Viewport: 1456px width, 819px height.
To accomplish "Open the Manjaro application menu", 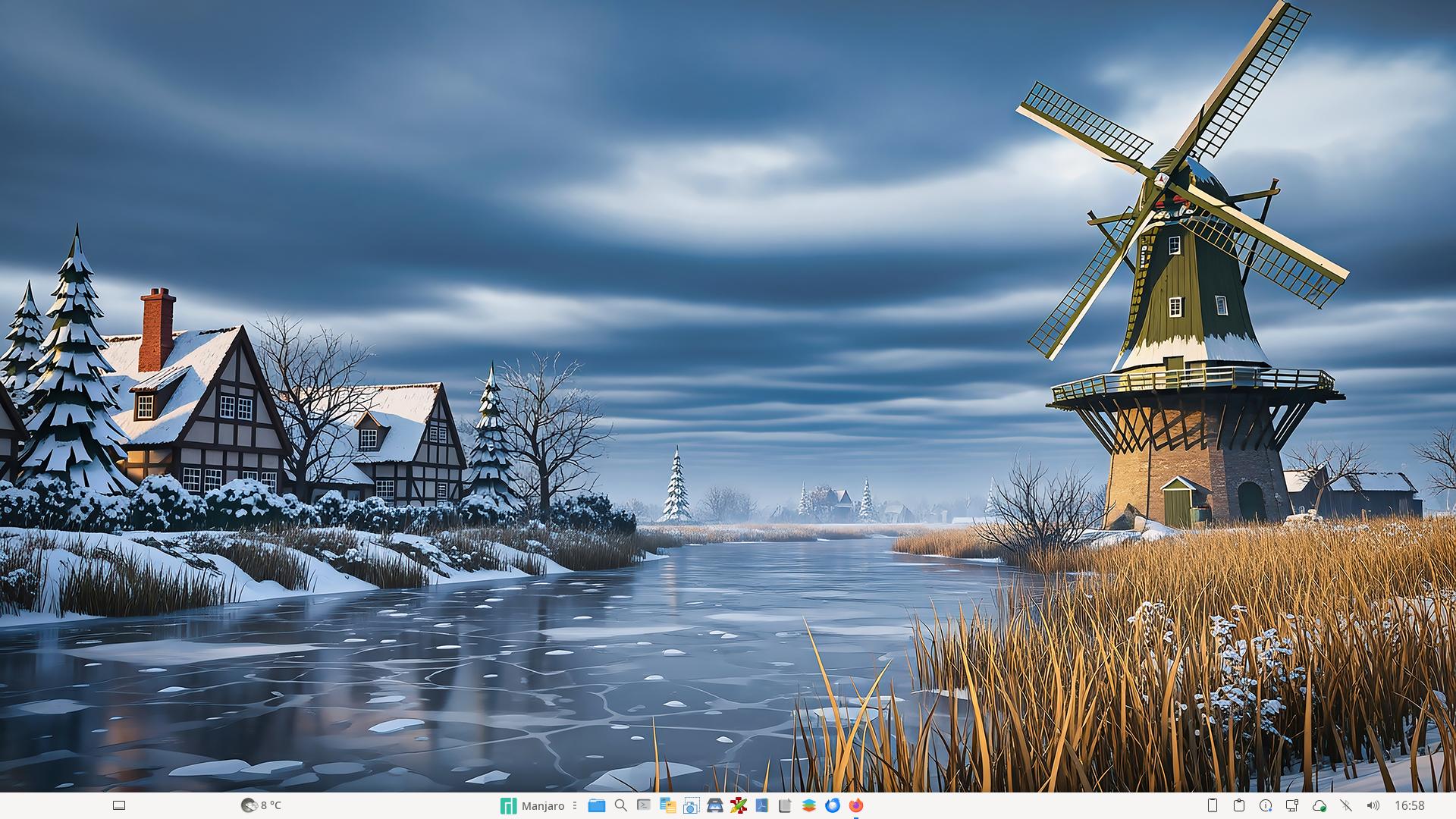I will pos(533,805).
